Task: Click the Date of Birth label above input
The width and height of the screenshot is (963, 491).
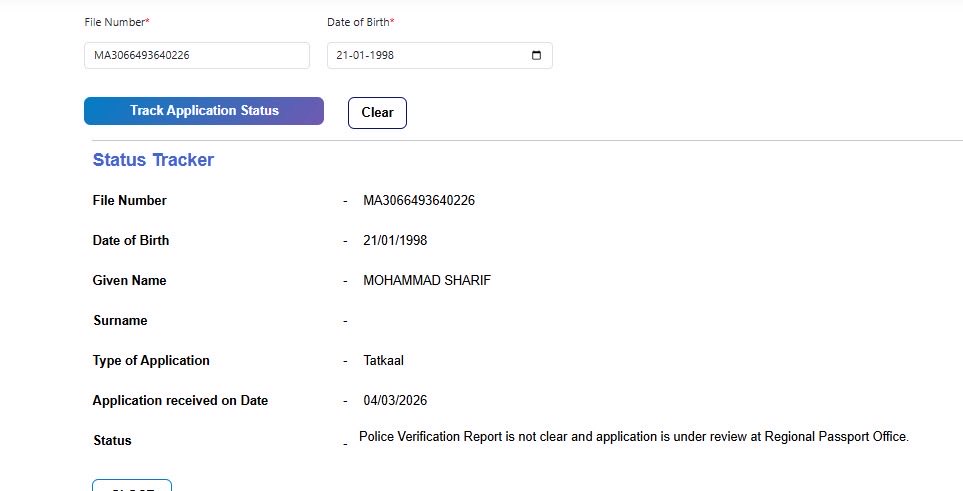Action: pyautogui.click(x=361, y=22)
